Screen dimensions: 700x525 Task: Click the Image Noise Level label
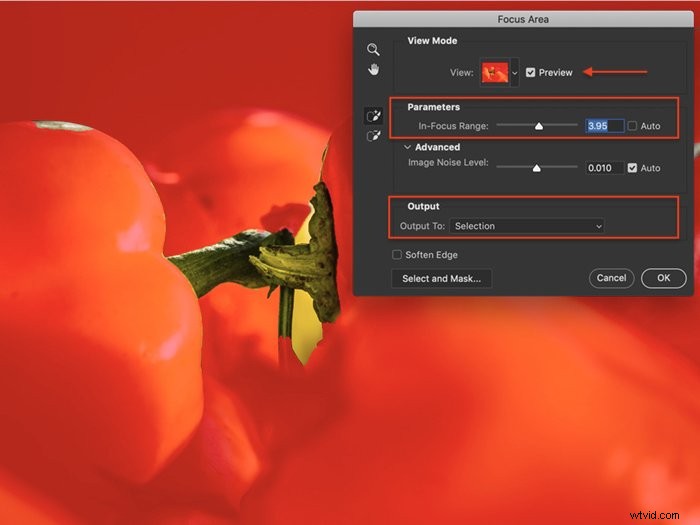point(448,162)
